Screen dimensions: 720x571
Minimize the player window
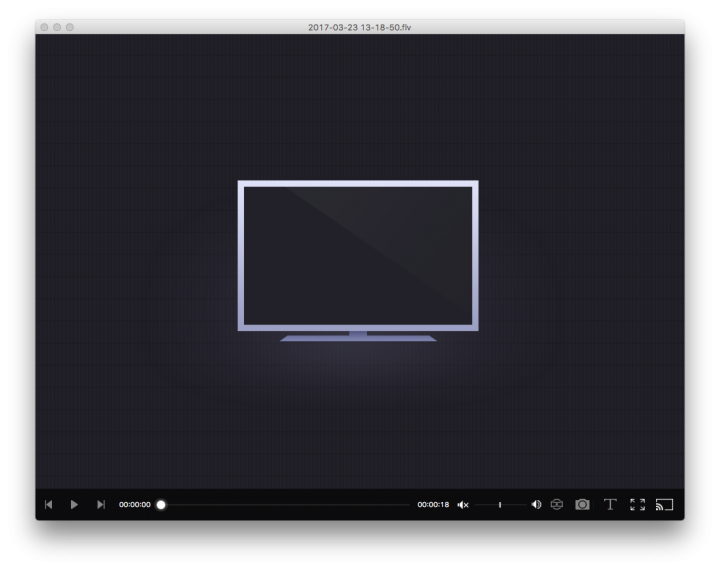pos(57,27)
